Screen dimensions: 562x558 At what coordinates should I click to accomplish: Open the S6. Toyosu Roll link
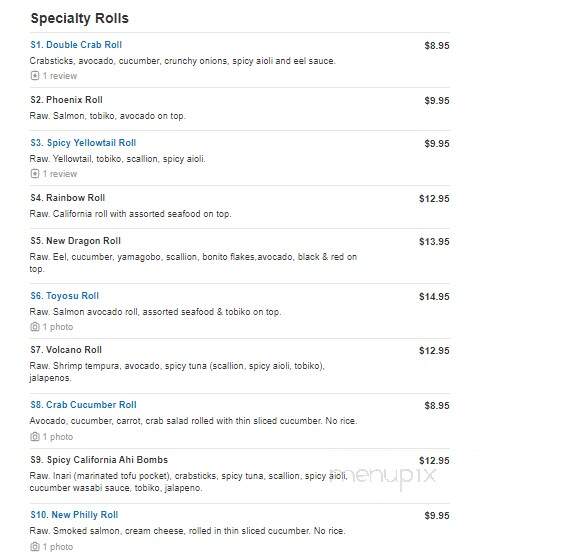coord(65,296)
